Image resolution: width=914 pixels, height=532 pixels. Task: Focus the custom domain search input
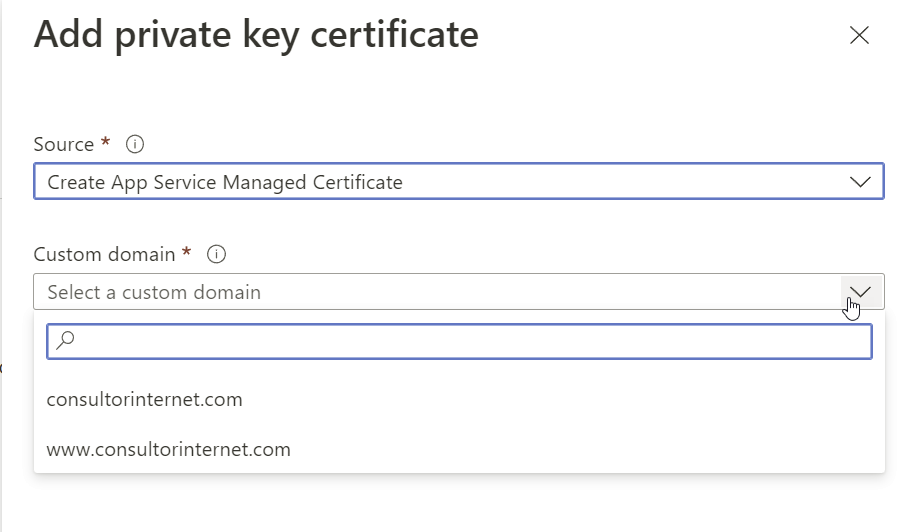tap(459, 341)
